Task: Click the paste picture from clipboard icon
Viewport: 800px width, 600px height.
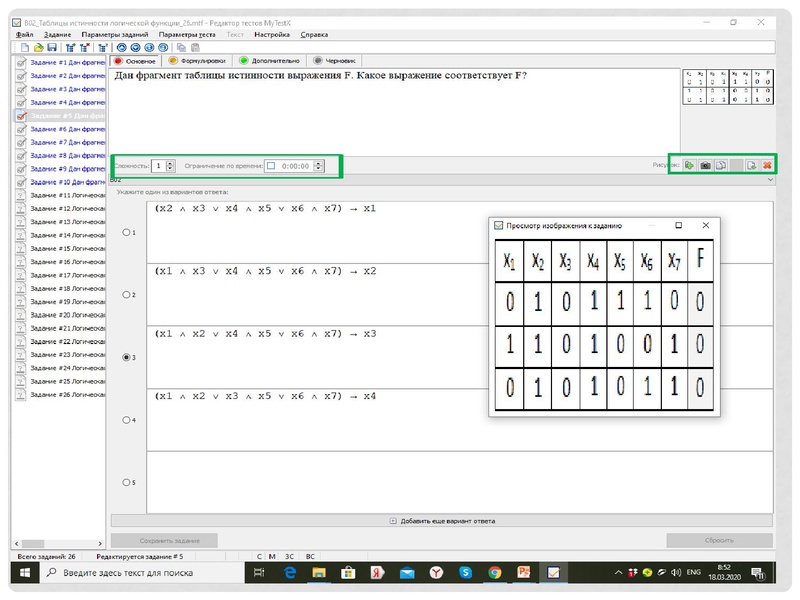Action: coord(720,165)
